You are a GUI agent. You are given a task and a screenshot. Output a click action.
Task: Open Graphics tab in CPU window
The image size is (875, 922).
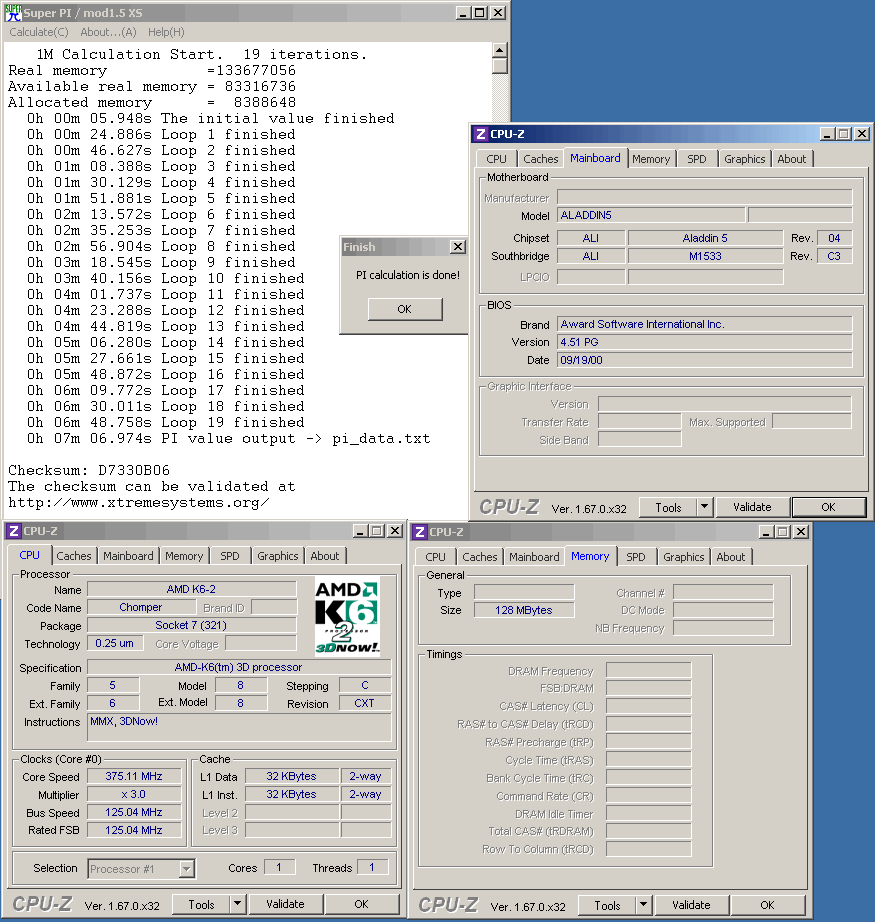pyautogui.click(x=278, y=556)
